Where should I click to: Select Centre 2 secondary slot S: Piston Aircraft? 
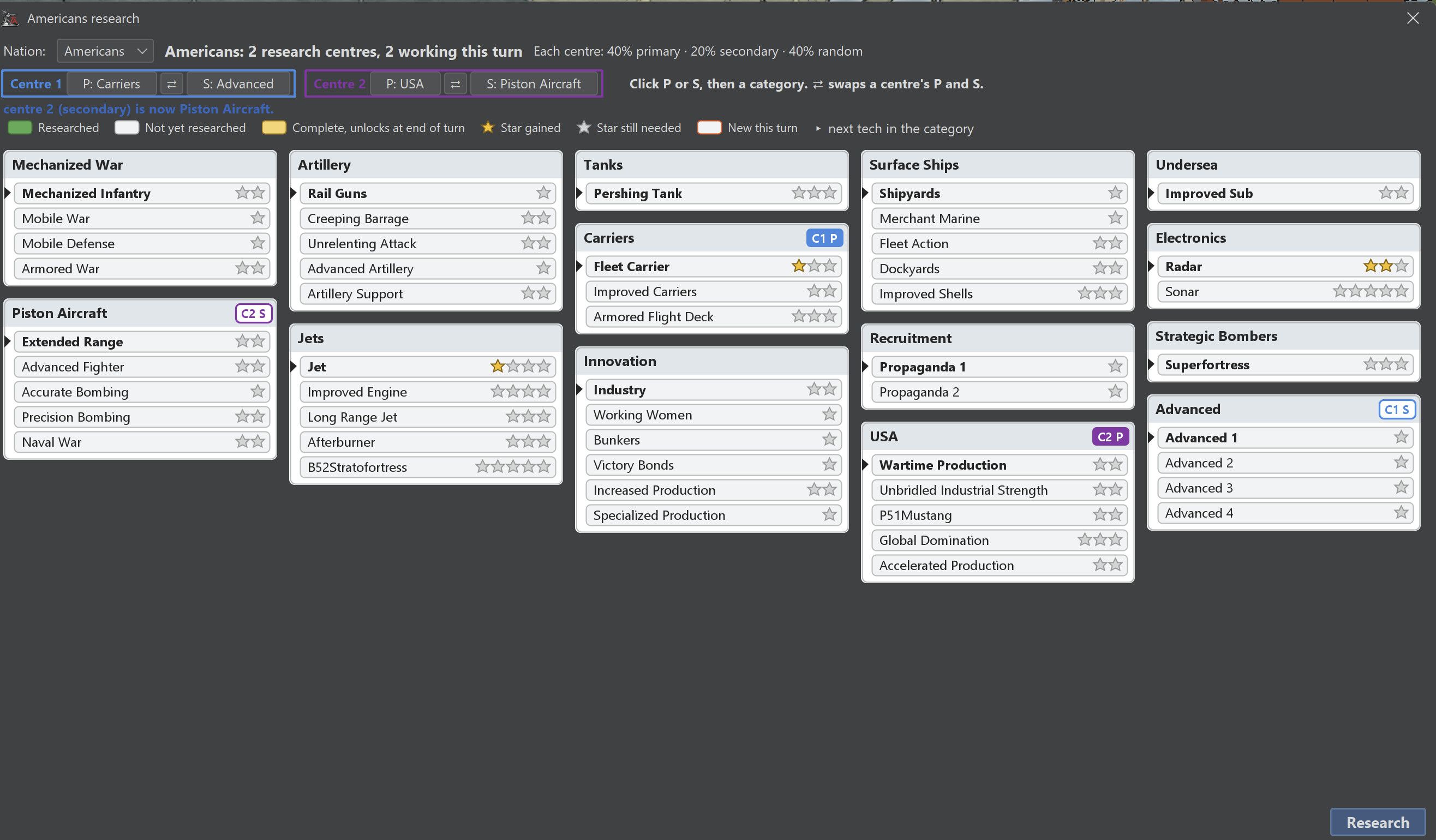pyautogui.click(x=534, y=84)
